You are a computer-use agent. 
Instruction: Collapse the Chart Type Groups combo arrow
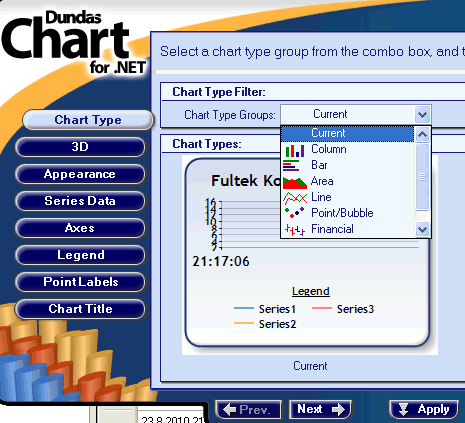[x=422, y=115]
